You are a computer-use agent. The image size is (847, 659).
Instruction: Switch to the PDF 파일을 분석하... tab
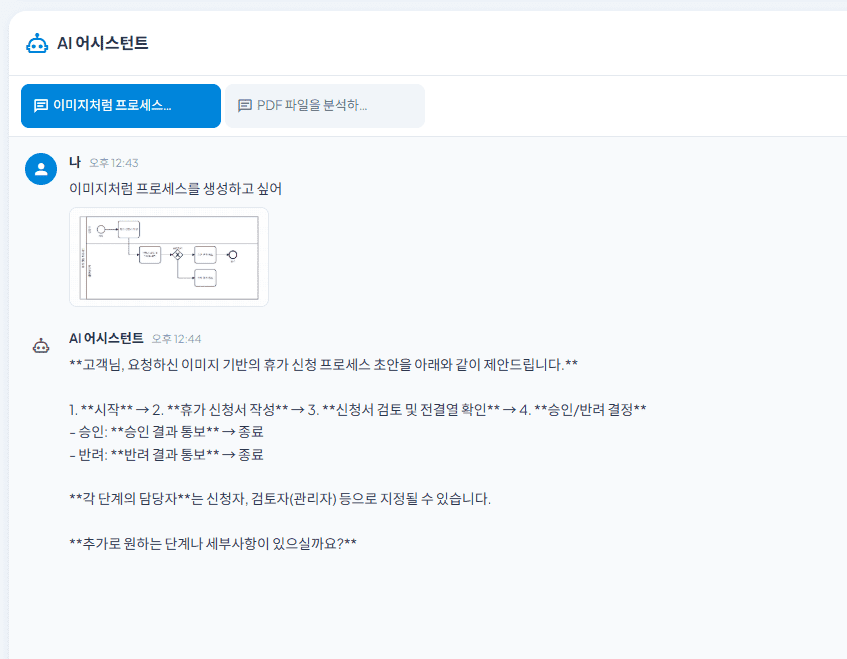[x=325, y=106]
